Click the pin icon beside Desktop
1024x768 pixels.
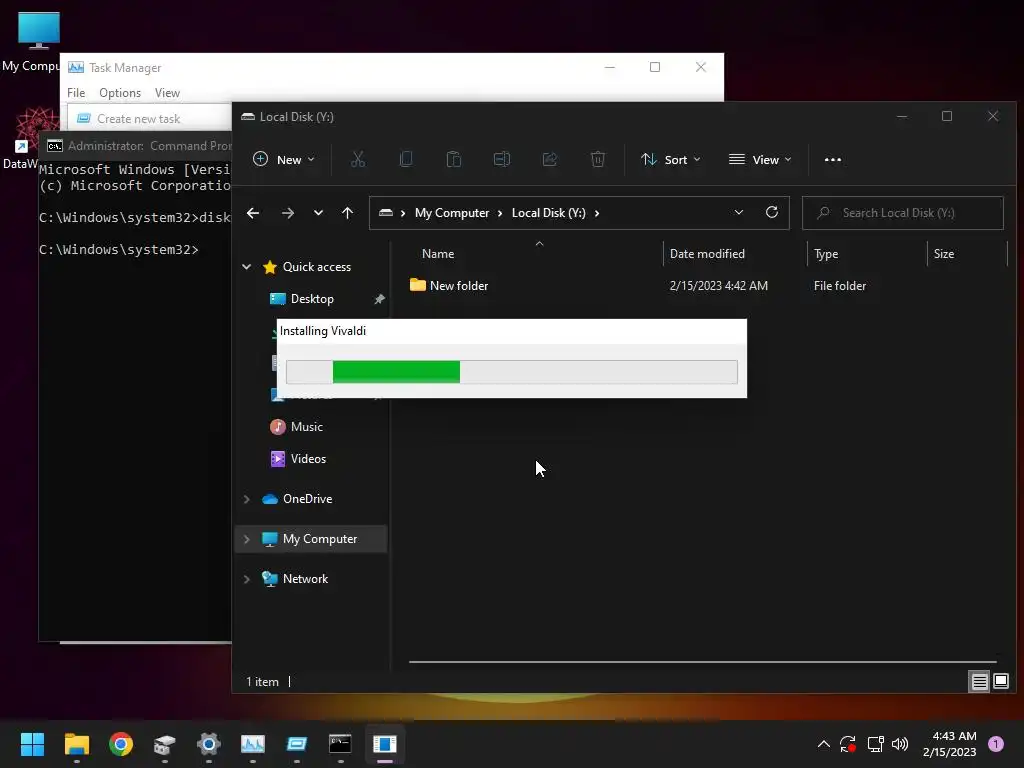pos(379,299)
